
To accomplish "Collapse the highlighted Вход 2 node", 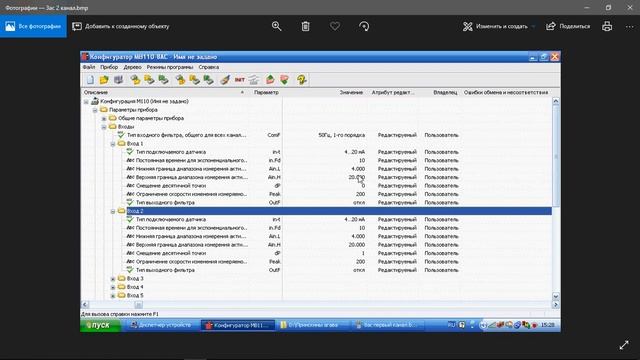I will (x=113, y=211).
